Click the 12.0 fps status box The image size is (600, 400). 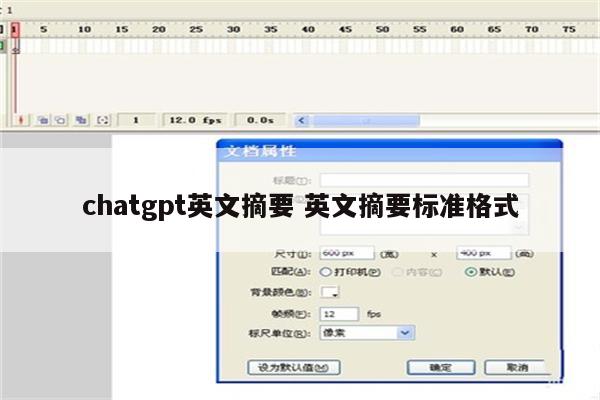tap(195, 120)
